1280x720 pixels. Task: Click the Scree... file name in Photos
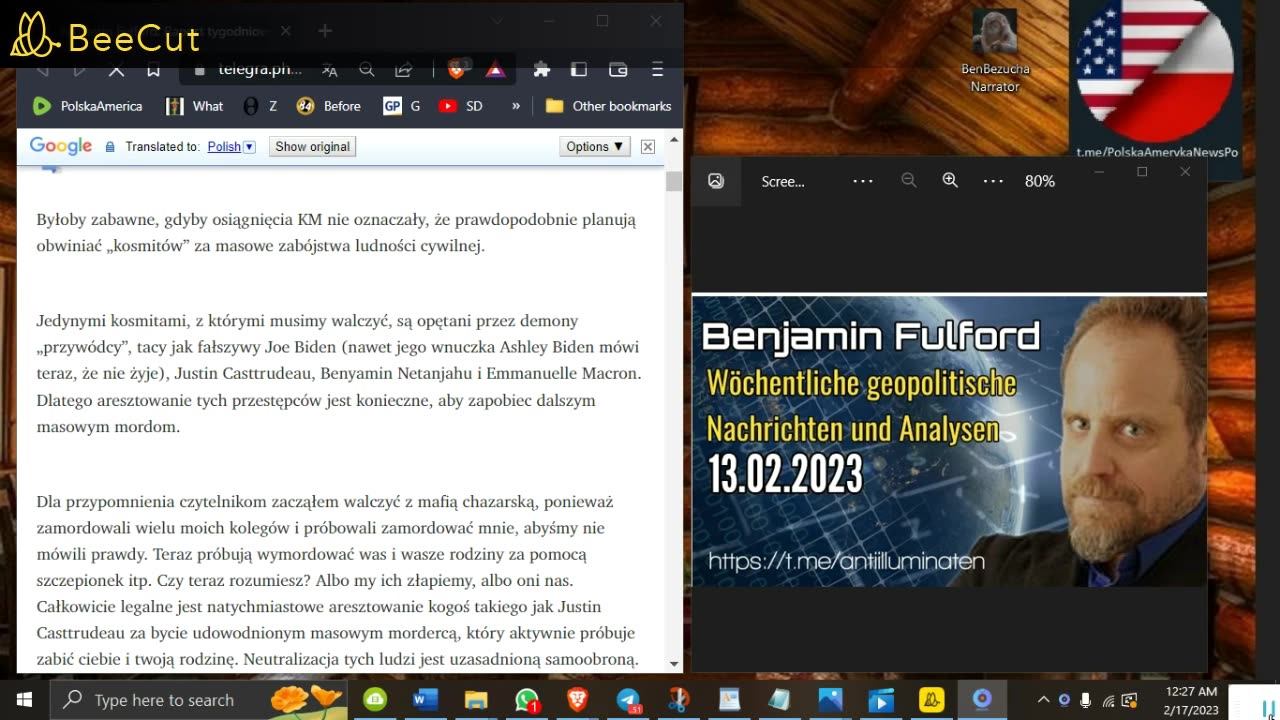coord(783,181)
